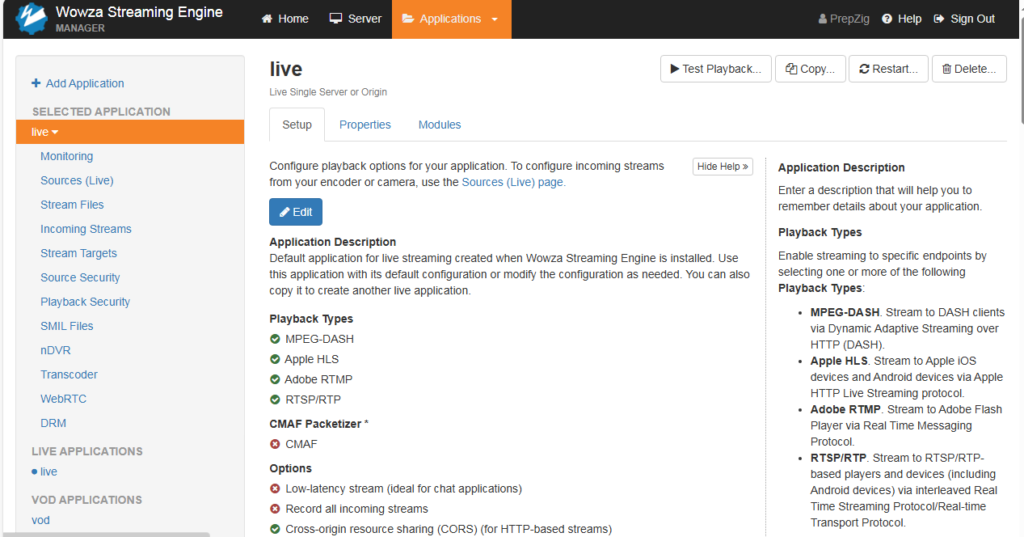
Task: Click Sign Out
Action: point(965,19)
